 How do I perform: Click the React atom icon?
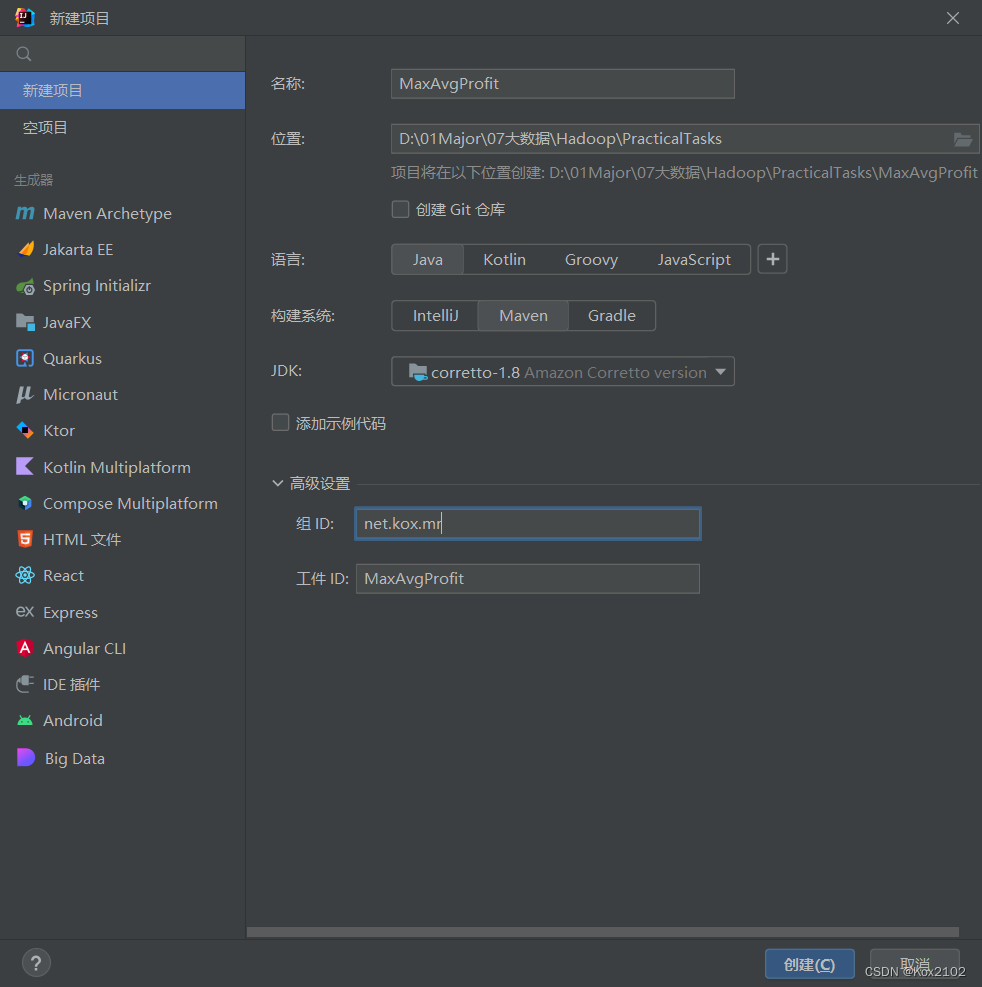(25, 575)
